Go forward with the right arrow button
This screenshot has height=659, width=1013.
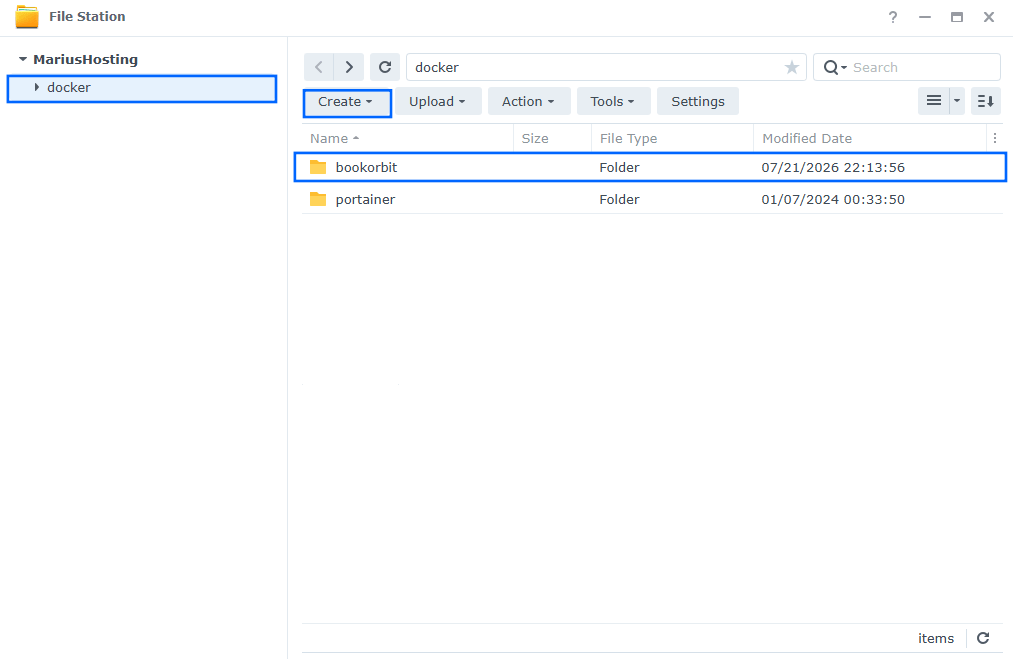pos(349,67)
